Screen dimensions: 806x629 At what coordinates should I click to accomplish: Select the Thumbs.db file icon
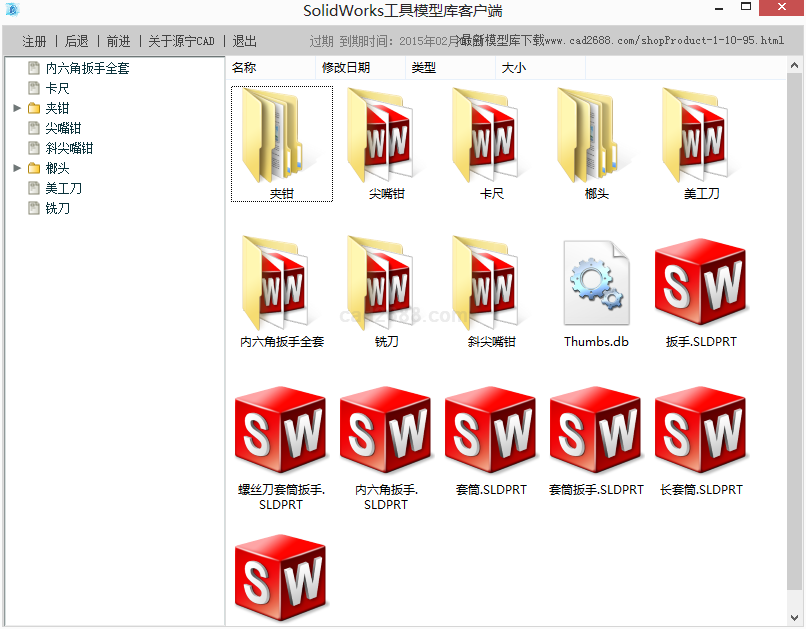(596, 284)
